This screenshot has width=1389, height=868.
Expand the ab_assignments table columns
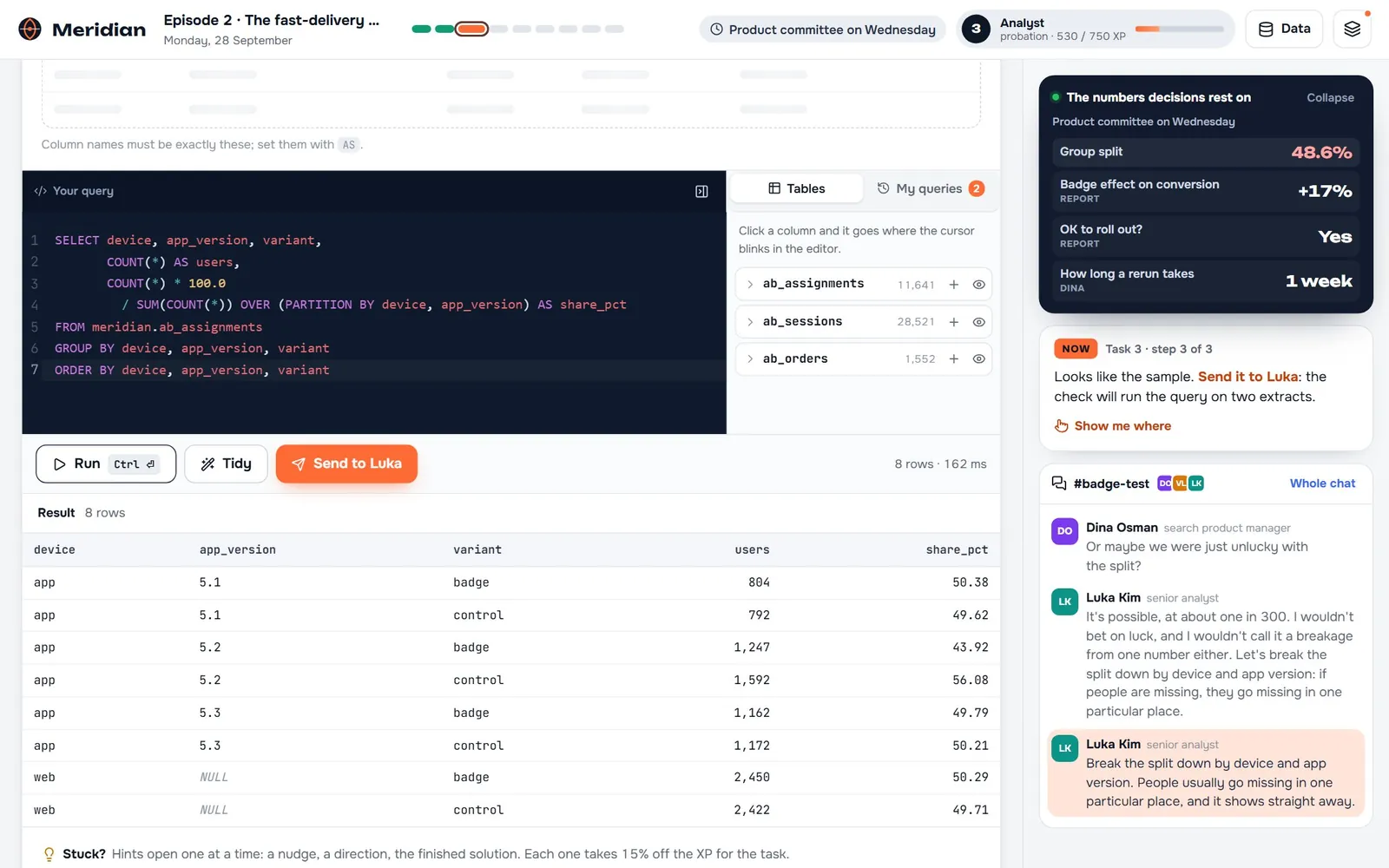coord(750,285)
